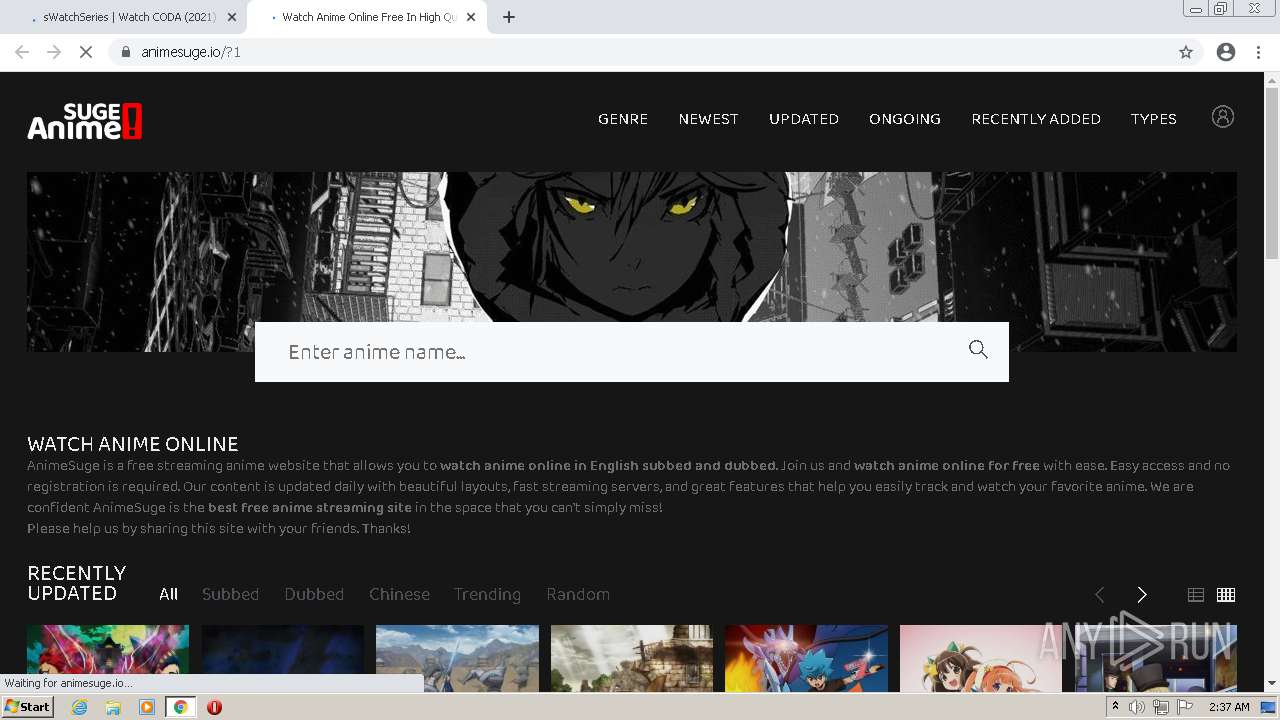Open Action Center flag icon

click(x=1185, y=707)
